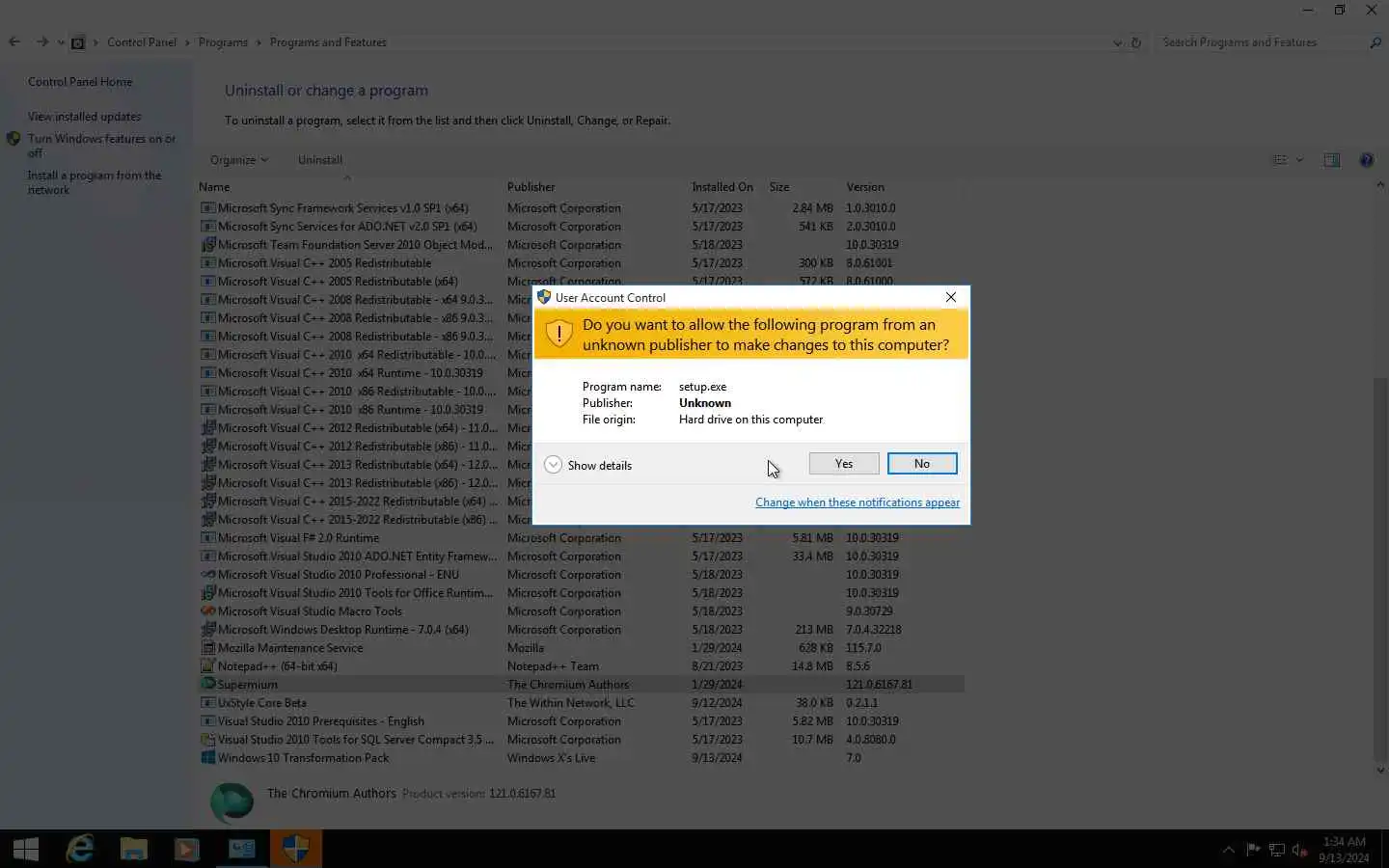1389x868 pixels.
Task: Show hidden tray icons chevron
Action: tap(1228, 850)
